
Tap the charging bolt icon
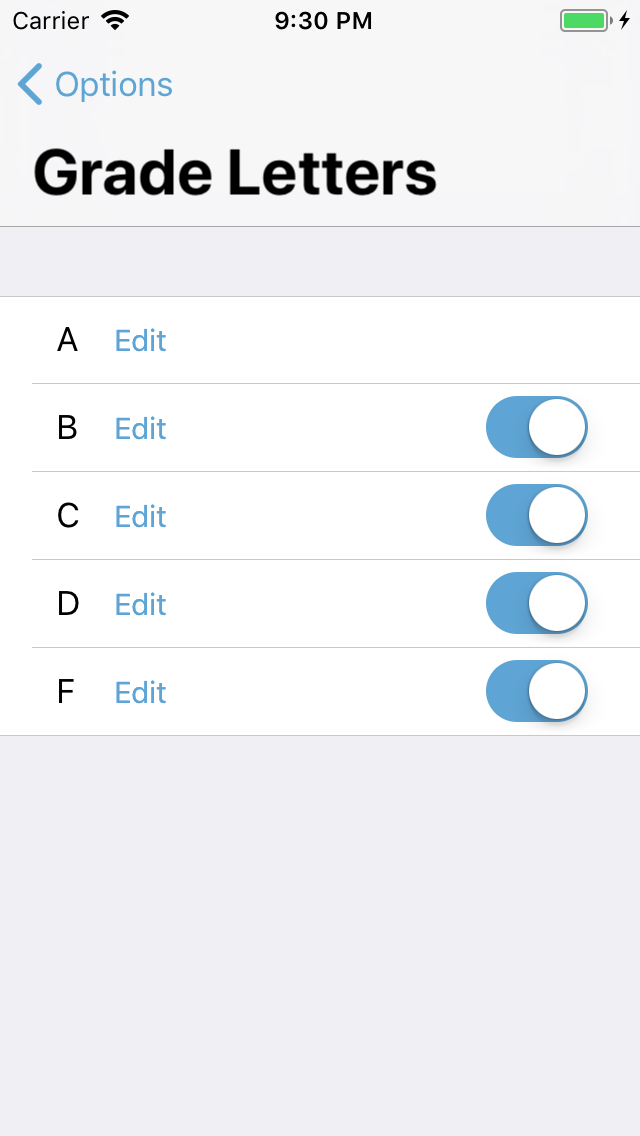(623, 19)
